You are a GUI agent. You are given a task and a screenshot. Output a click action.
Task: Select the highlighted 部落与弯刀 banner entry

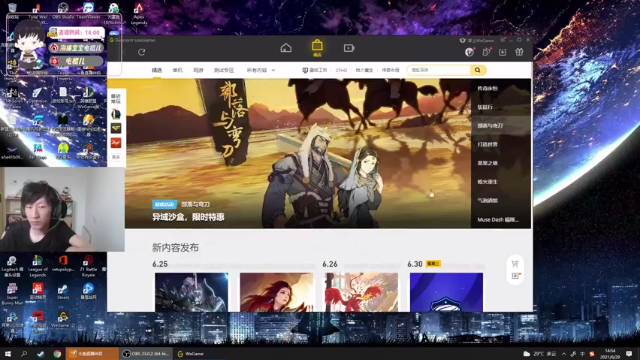pos(501,126)
